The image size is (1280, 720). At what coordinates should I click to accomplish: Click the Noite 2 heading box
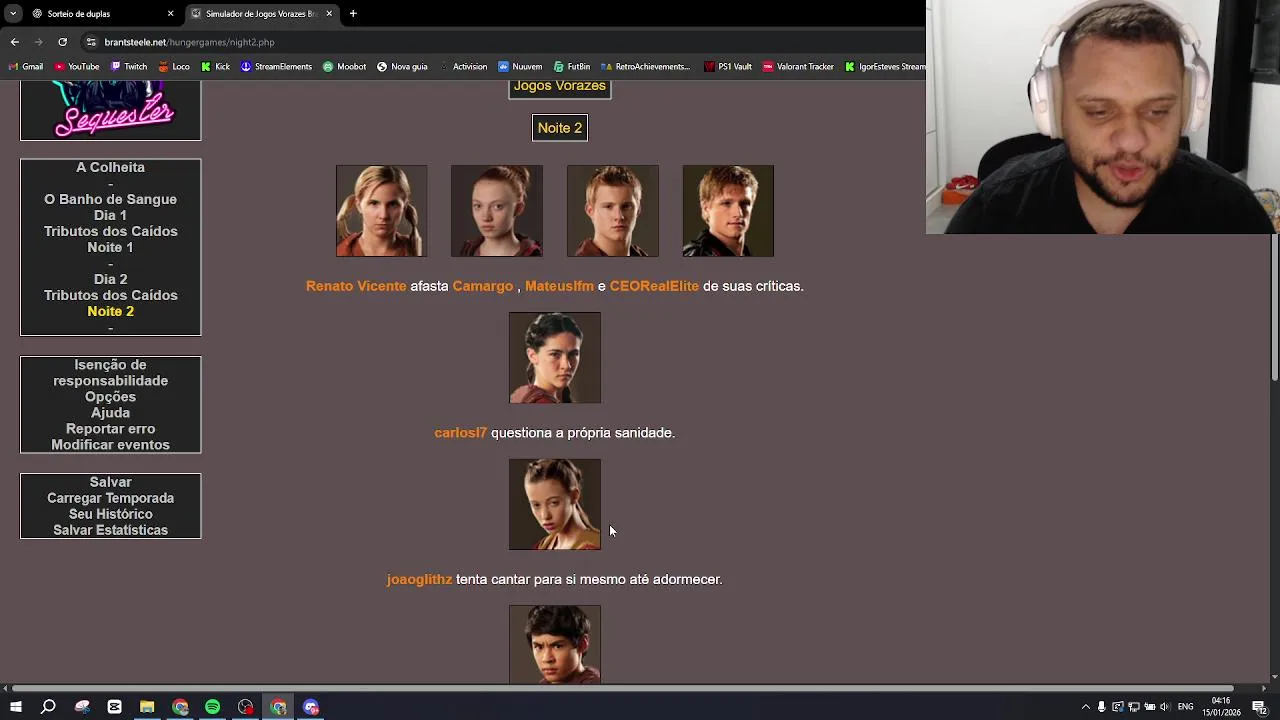tap(560, 128)
